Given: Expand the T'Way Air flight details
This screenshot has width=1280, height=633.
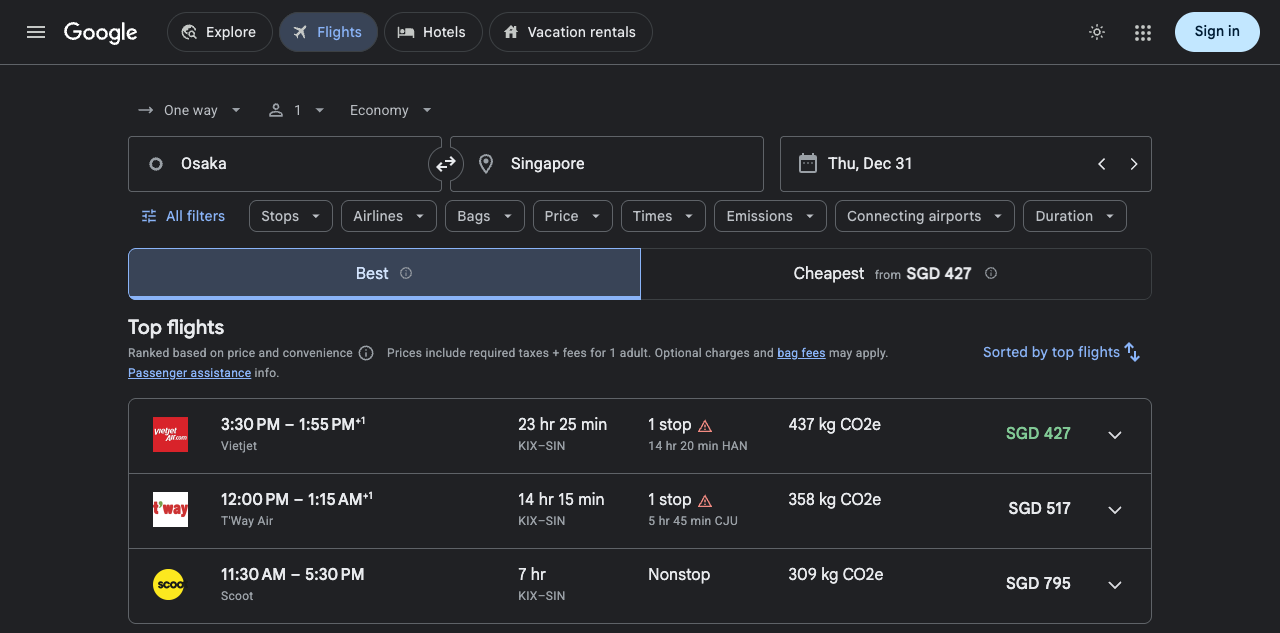Looking at the screenshot, I should (x=1115, y=510).
